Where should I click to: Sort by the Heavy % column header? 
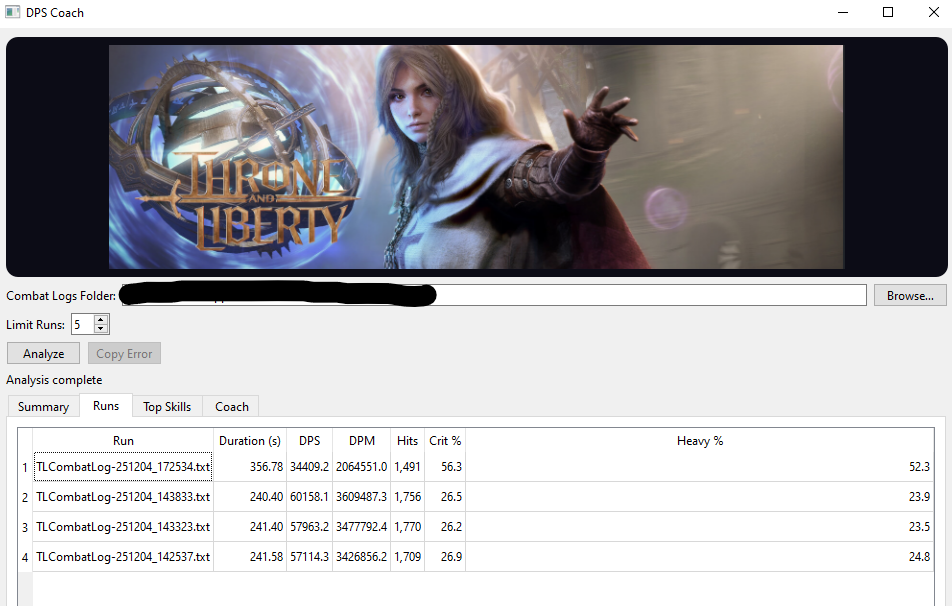tap(699, 441)
